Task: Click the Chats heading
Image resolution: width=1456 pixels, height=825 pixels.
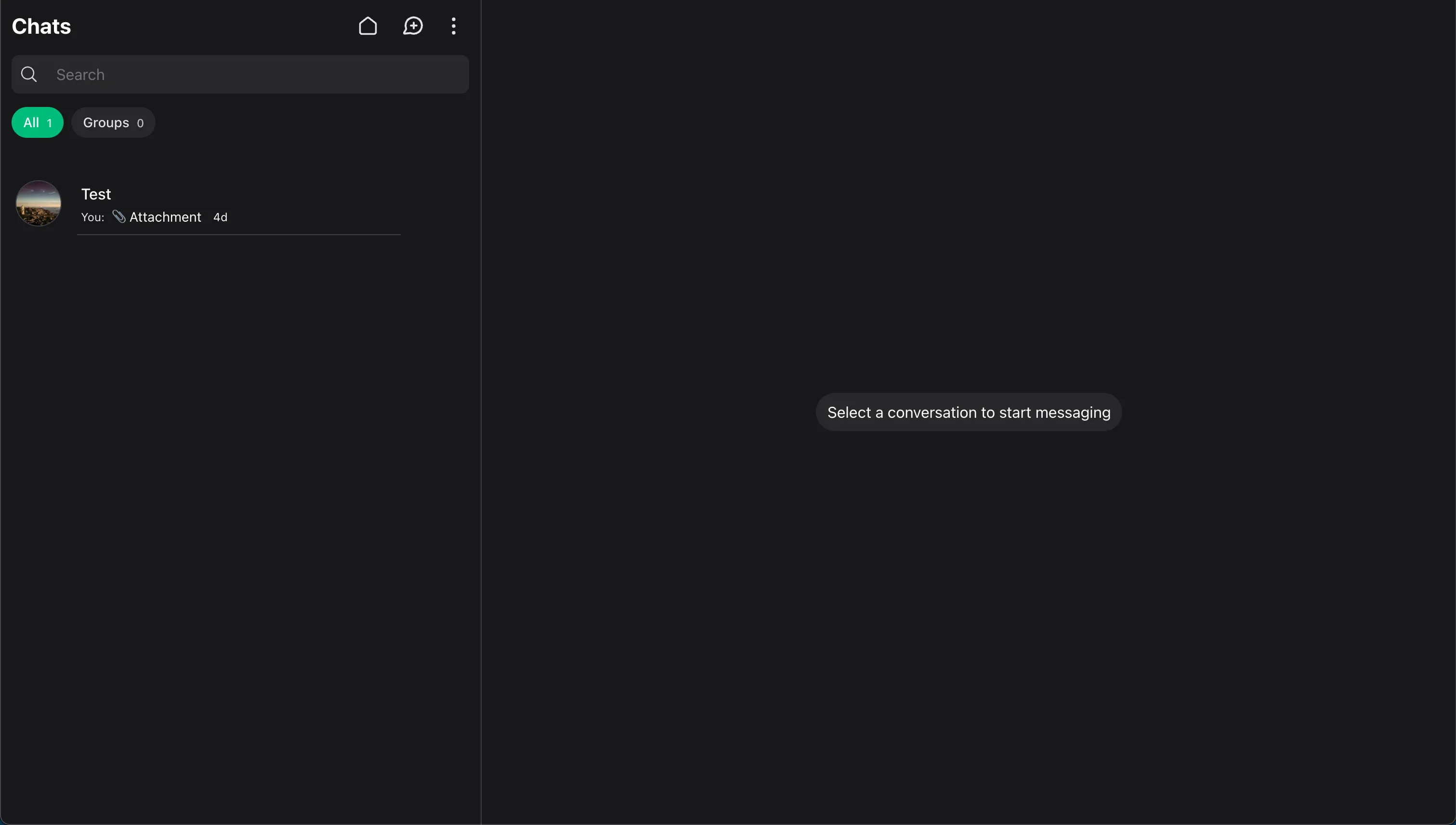Action: (x=41, y=26)
